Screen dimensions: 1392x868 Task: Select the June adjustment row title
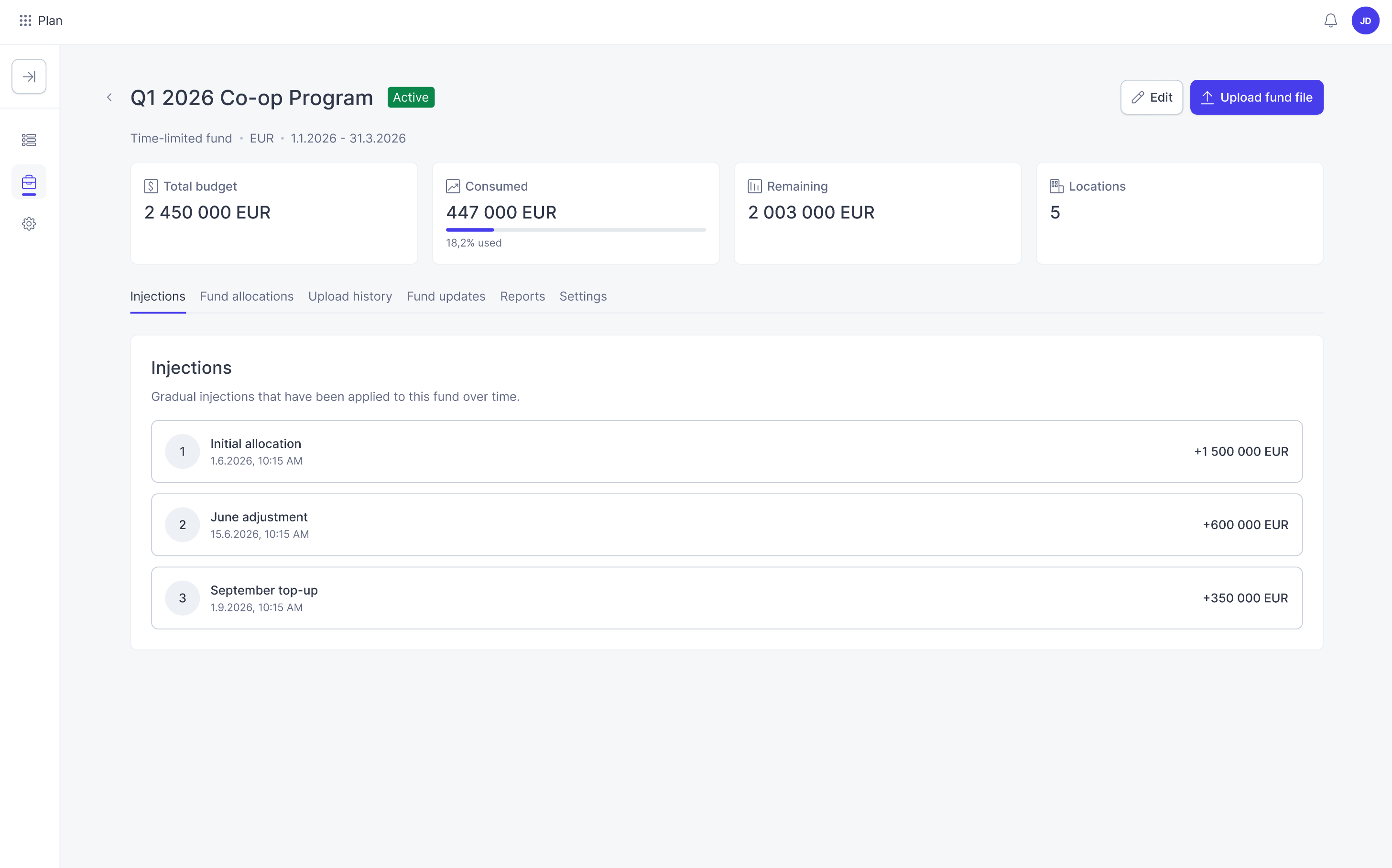259,517
